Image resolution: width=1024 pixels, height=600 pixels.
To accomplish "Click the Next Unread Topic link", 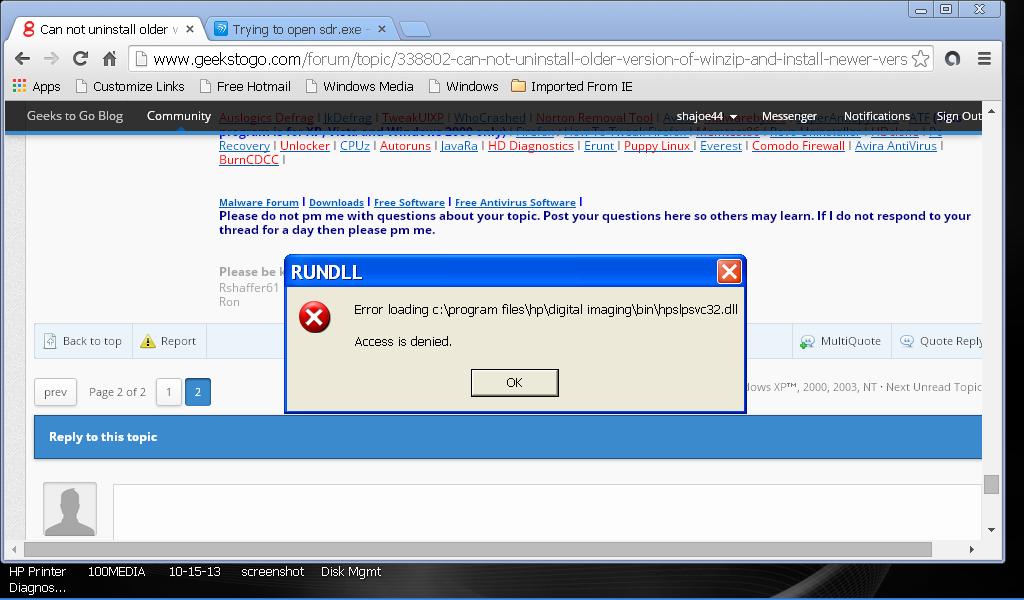I will (x=933, y=387).
